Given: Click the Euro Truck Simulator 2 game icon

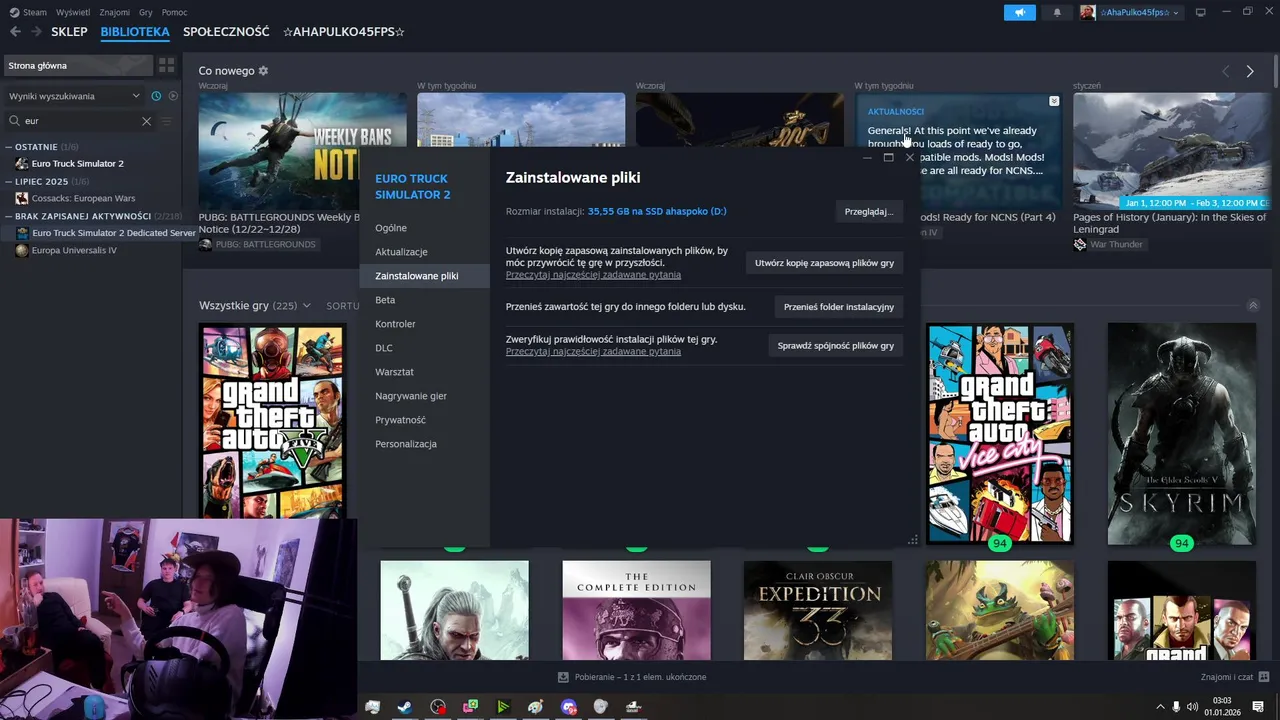Looking at the screenshot, I should pyautogui.click(x=22, y=163).
